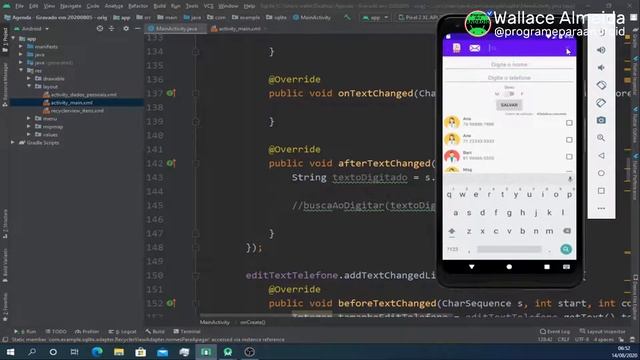Viewport: 640px width, 360px height.
Task: Open the Profiler tool window
Action: tap(87, 331)
